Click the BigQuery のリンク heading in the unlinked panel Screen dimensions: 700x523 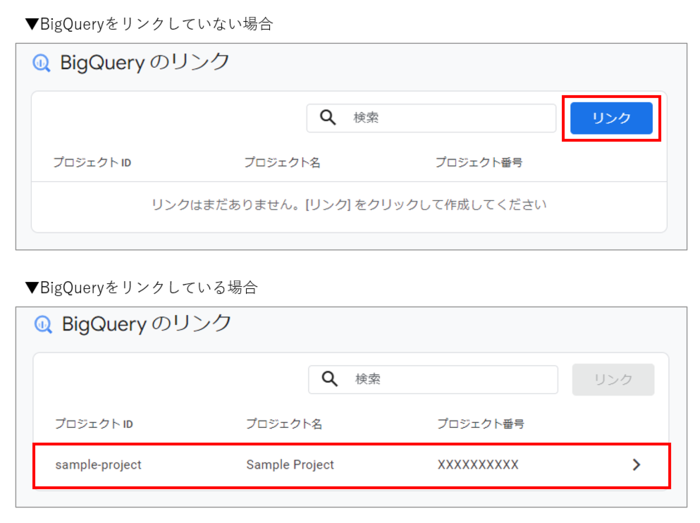tap(145, 62)
